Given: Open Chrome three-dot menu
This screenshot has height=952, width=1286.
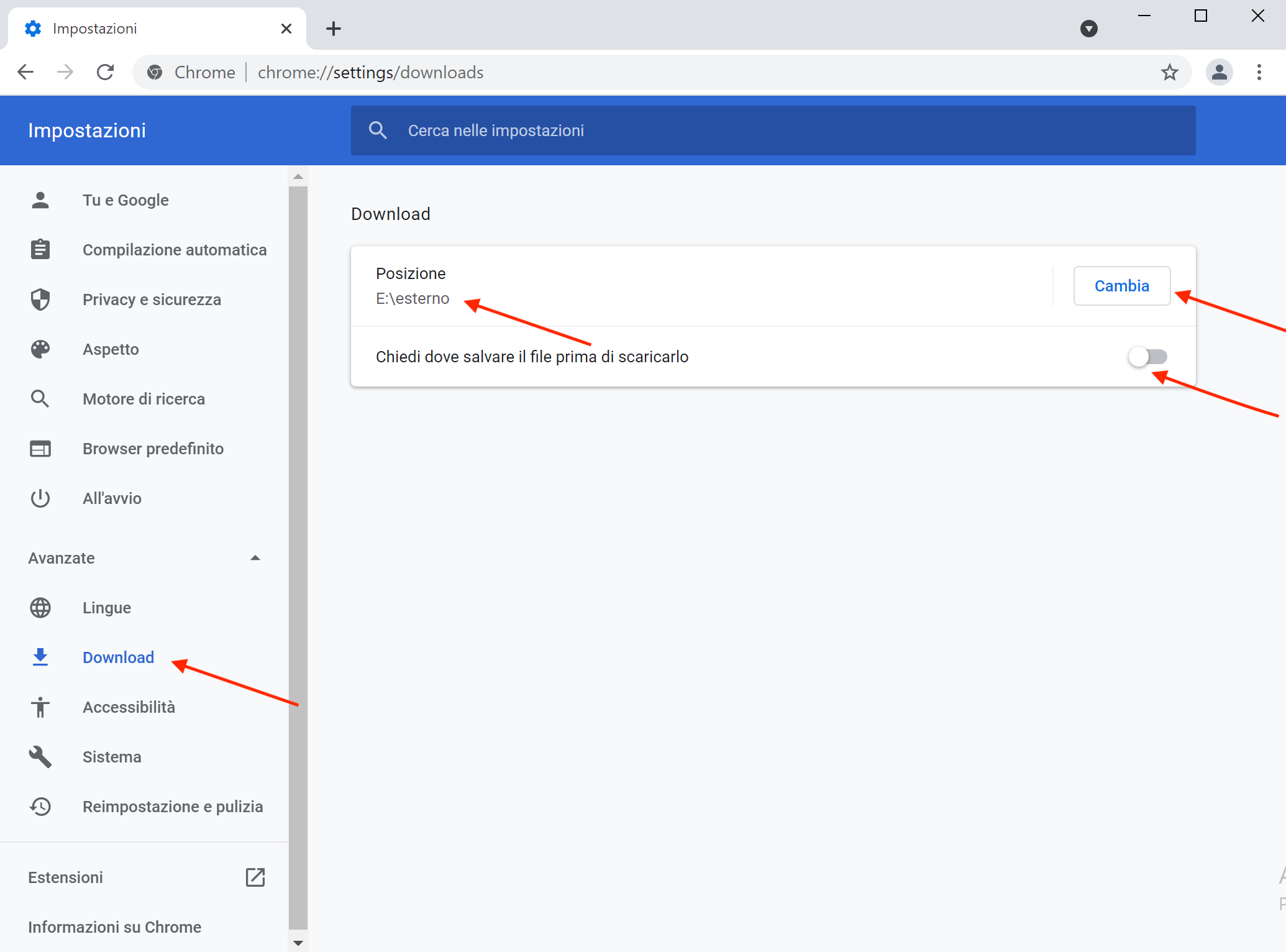Looking at the screenshot, I should (x=1259, y=72).
